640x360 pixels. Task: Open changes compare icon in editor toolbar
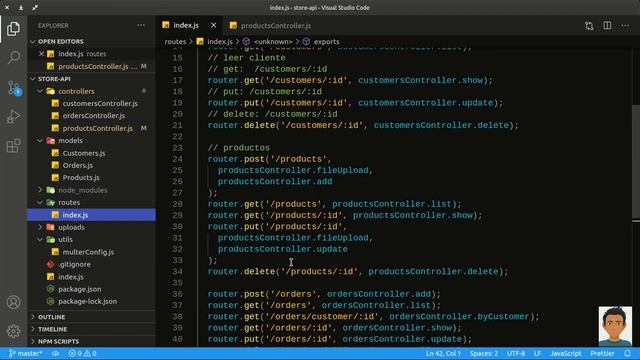[x=589, y=26]
